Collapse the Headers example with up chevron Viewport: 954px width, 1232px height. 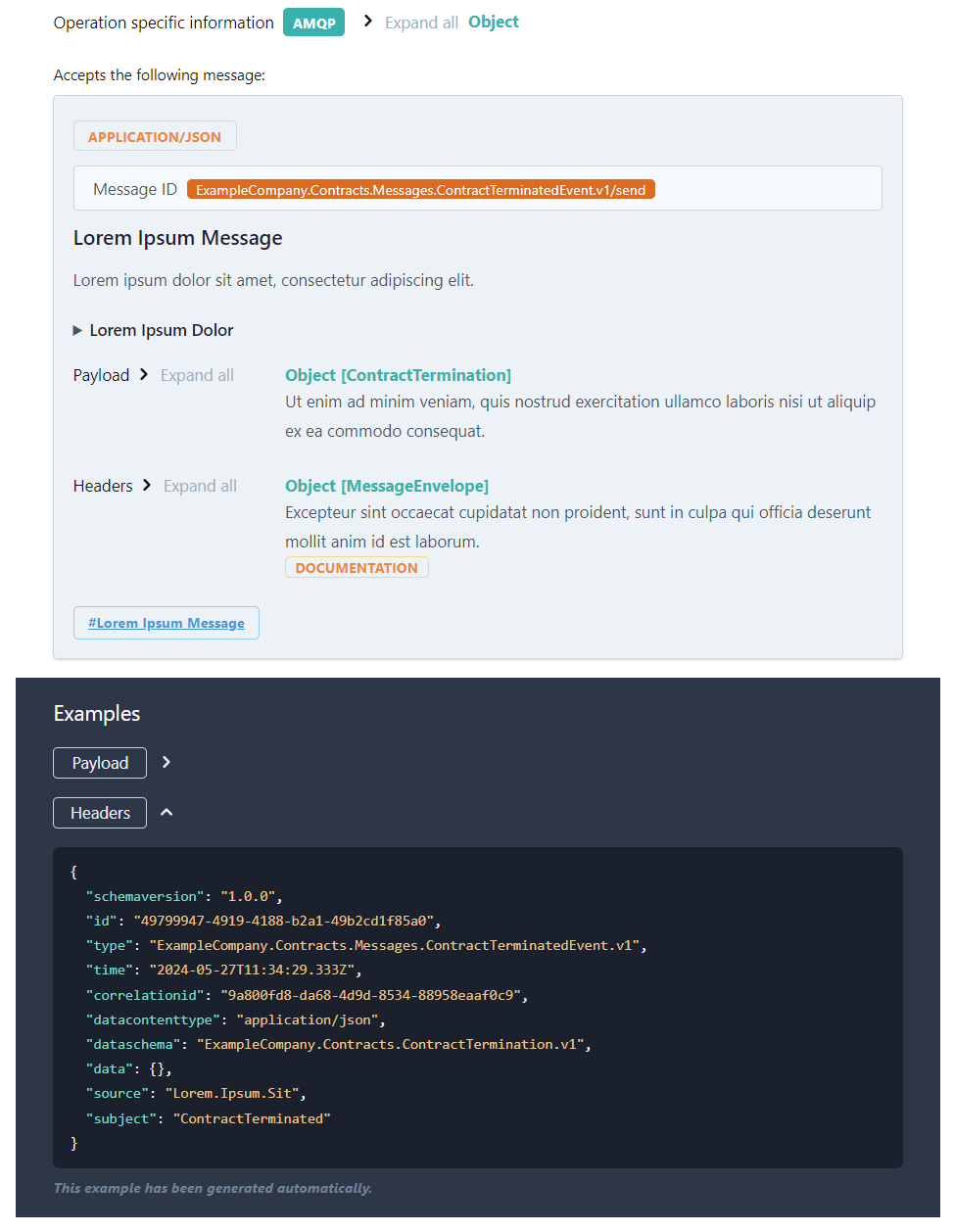pyautogui.click(x=167, y=812)
